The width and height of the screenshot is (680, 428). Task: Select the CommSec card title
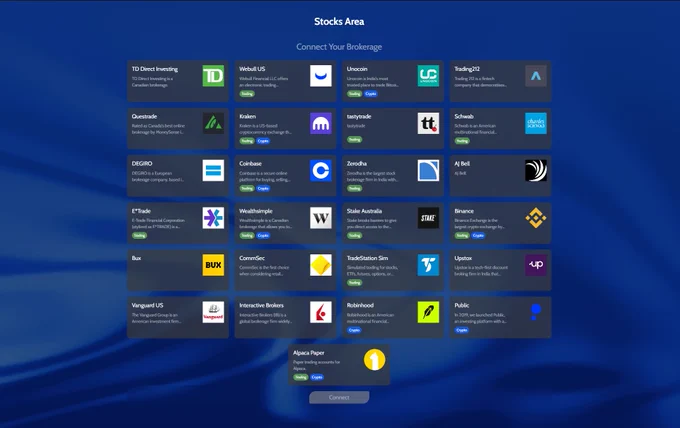point(252,258)
